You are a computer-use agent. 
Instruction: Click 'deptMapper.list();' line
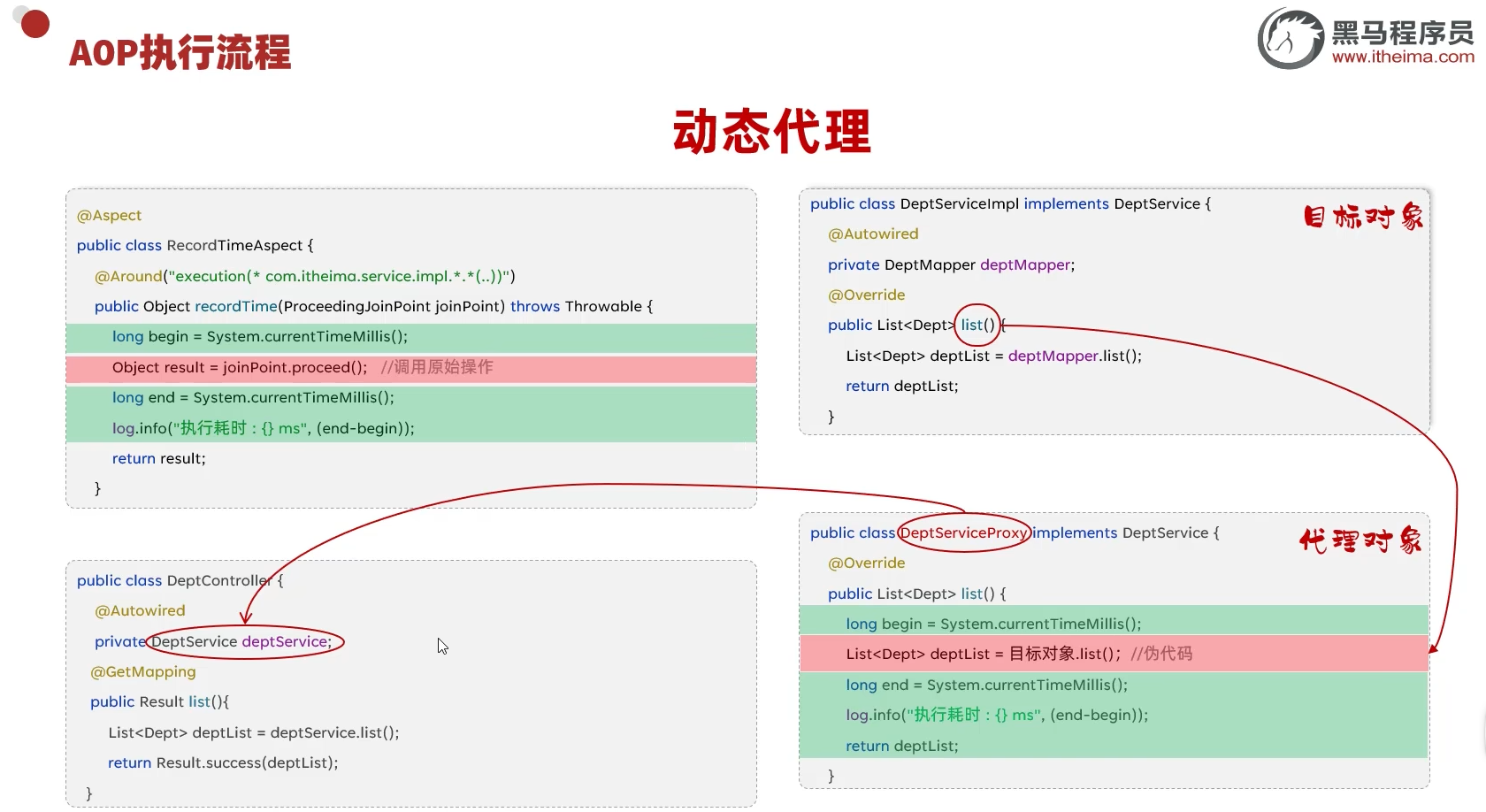click(x=993, y=356)
